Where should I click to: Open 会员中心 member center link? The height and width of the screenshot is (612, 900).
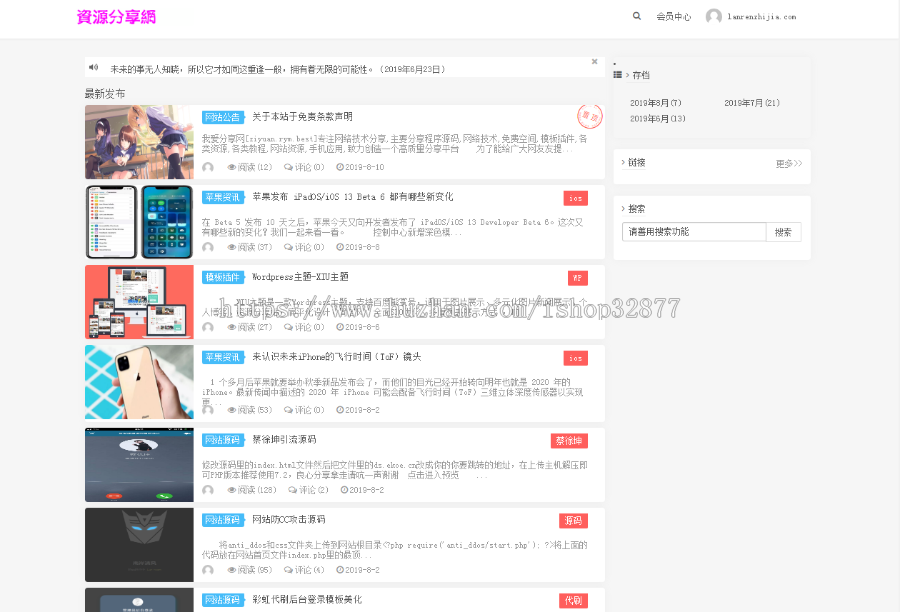(x=674, y=17)
